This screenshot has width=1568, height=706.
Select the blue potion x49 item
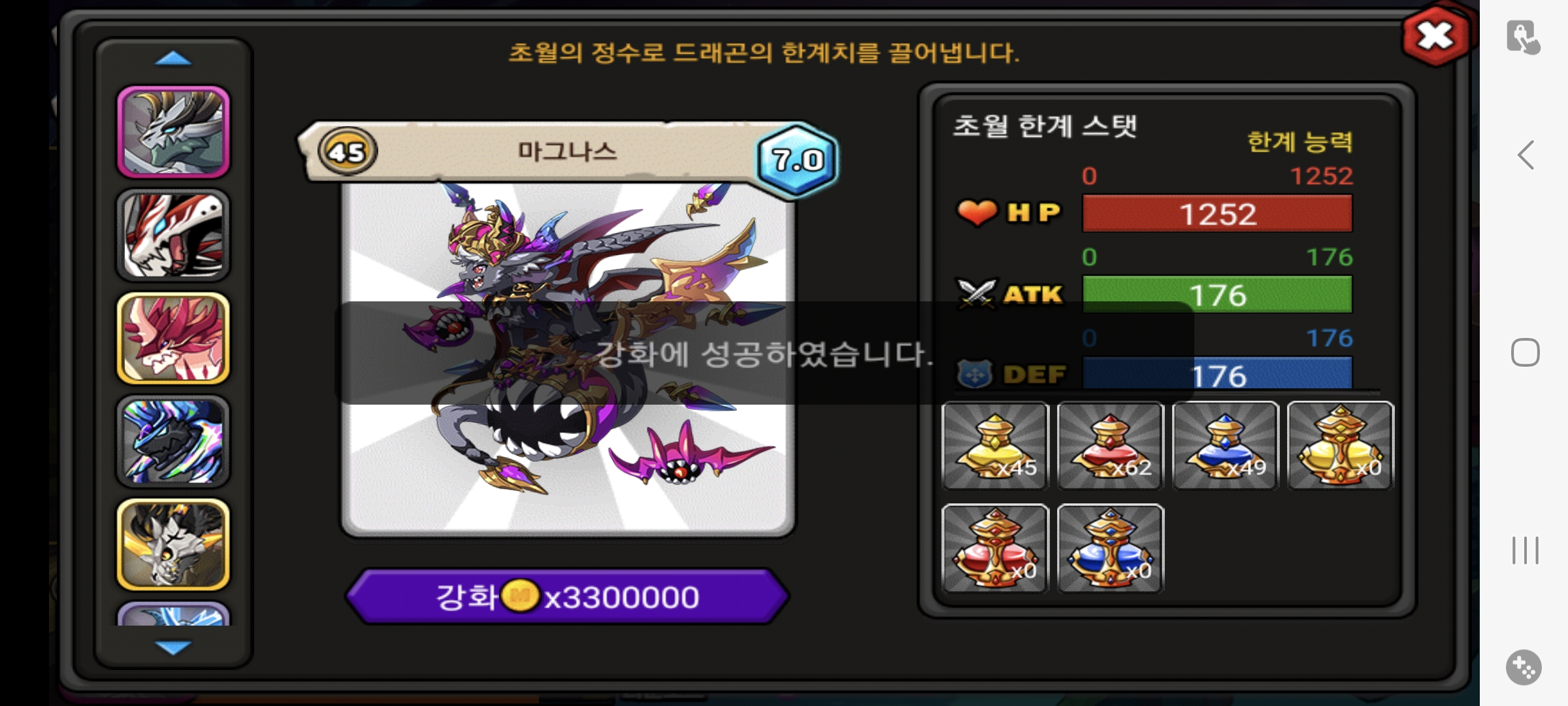click(1225, 445)
